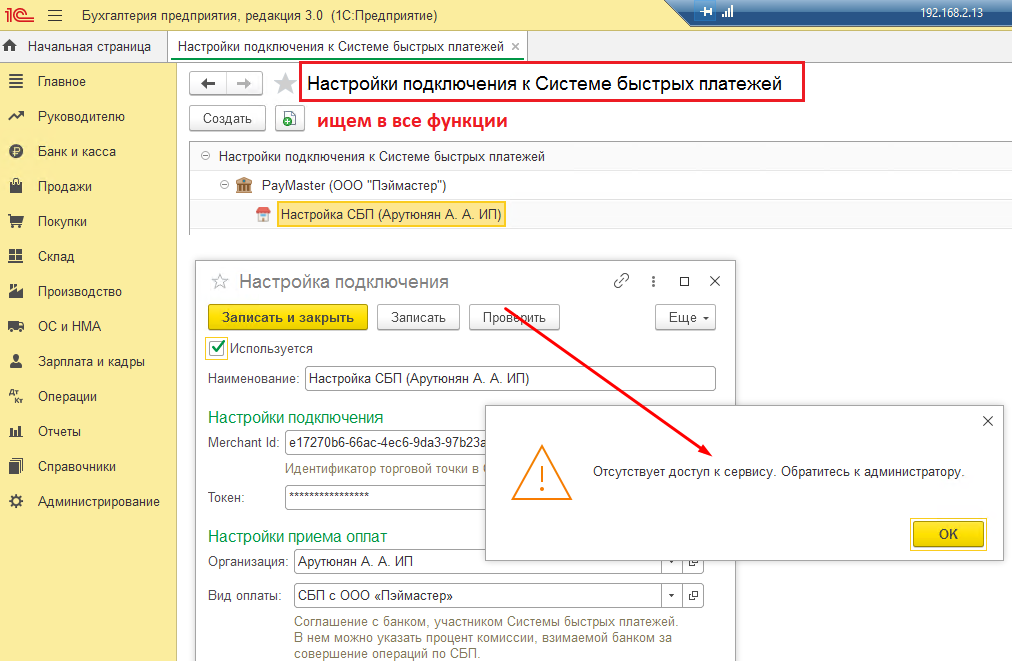Viewport: 1012px width, 661px height.
Task: Click the Администрирование gear icon
Action: (x=16, y=501)
